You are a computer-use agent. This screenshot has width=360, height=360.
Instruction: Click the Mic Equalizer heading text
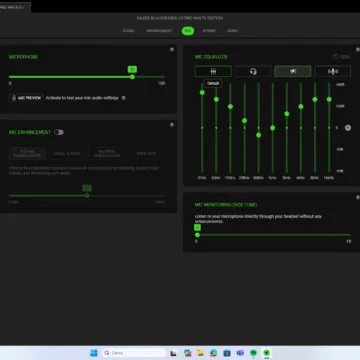point(211,57)
